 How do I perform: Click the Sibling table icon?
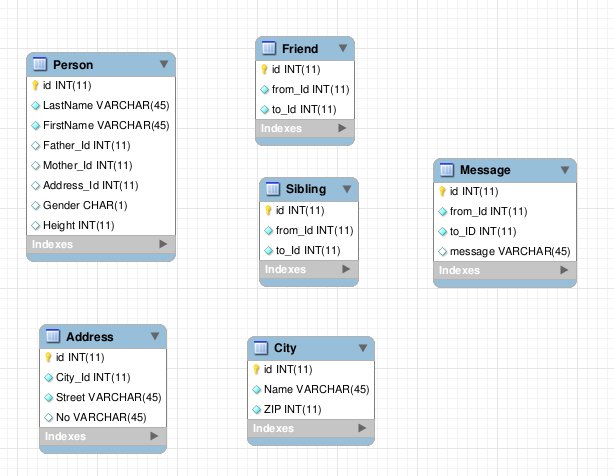pos(273,189)
